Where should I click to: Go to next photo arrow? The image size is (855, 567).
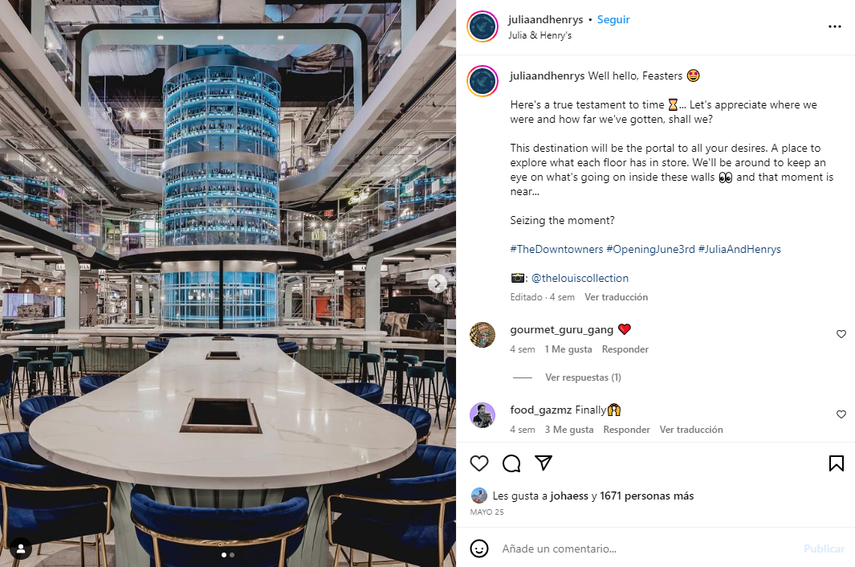click(x=437, y=284)
